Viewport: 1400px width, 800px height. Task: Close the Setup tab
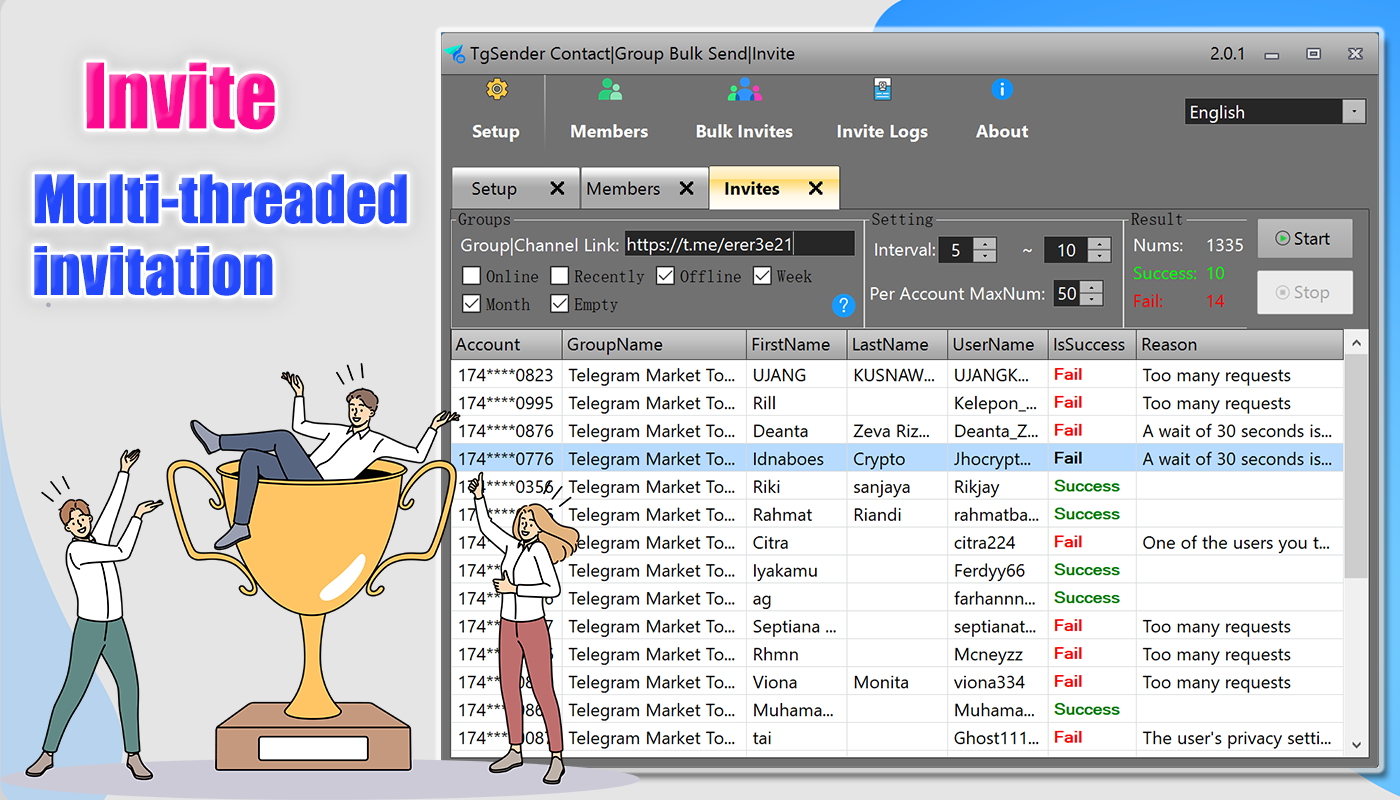coord(557,188)
